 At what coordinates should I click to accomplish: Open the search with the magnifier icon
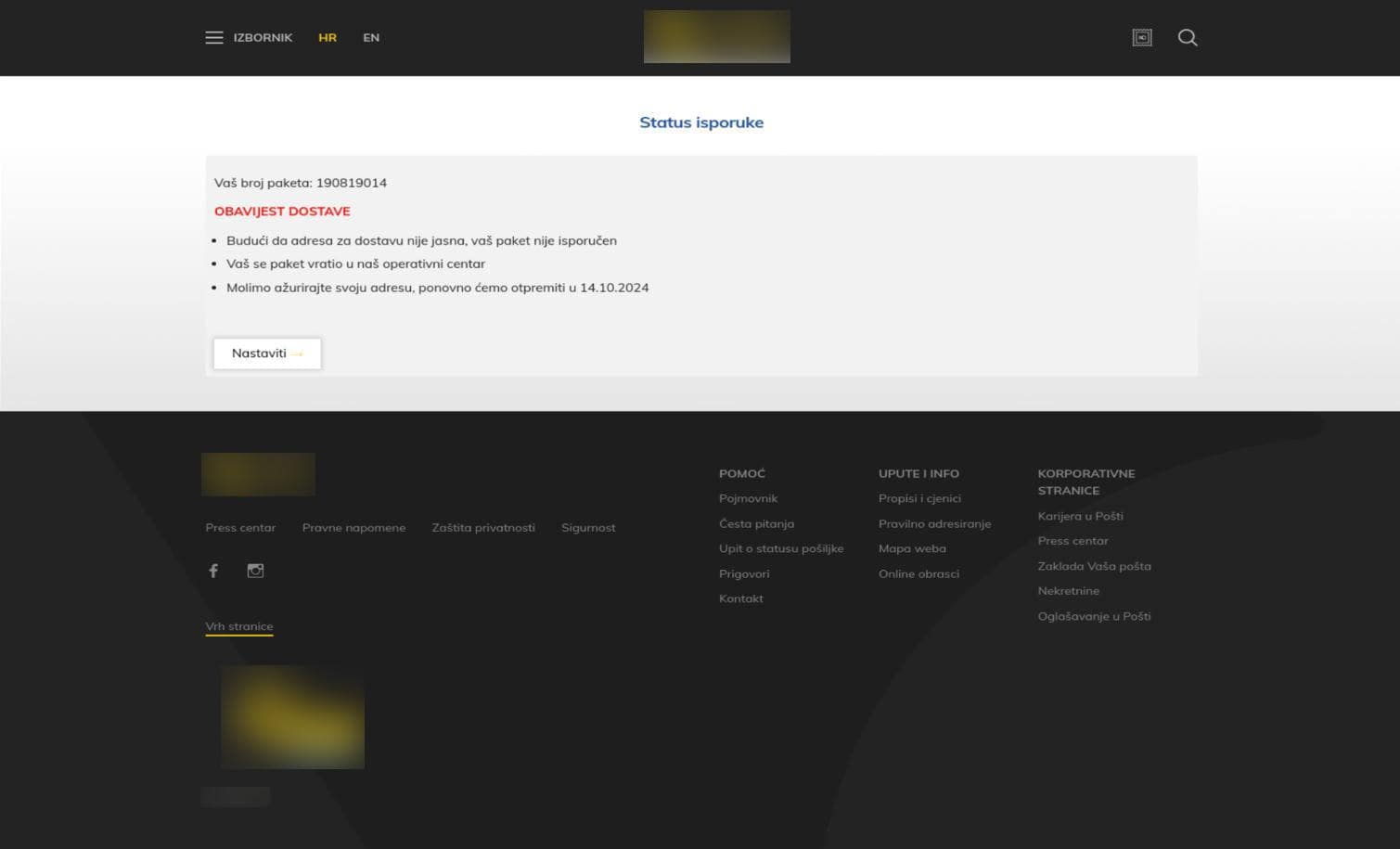pos(1187,37)
